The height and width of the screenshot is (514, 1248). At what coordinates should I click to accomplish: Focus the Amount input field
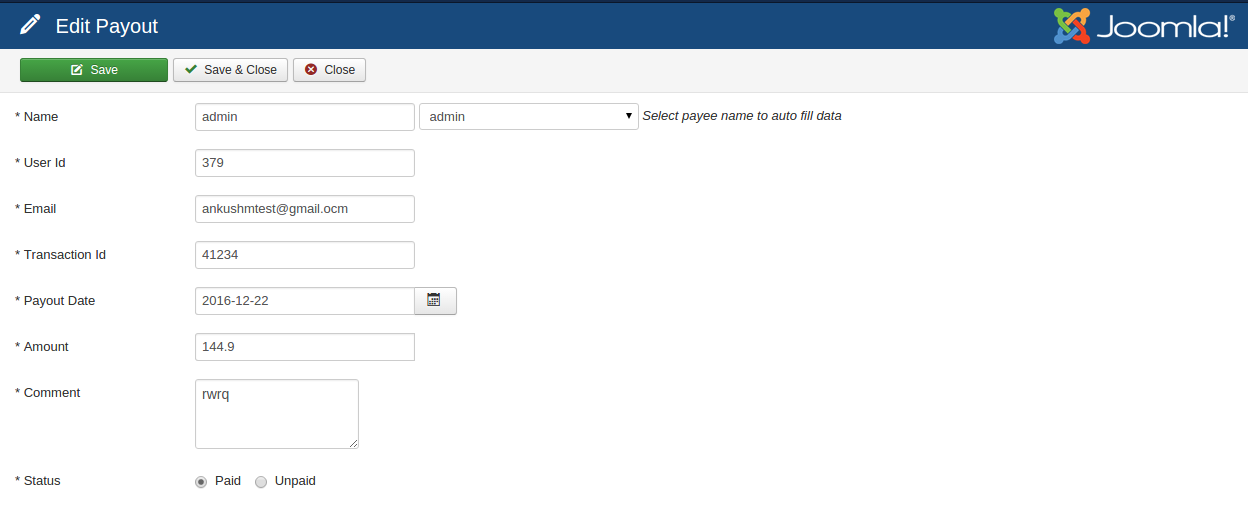click(x=304, y=347)
